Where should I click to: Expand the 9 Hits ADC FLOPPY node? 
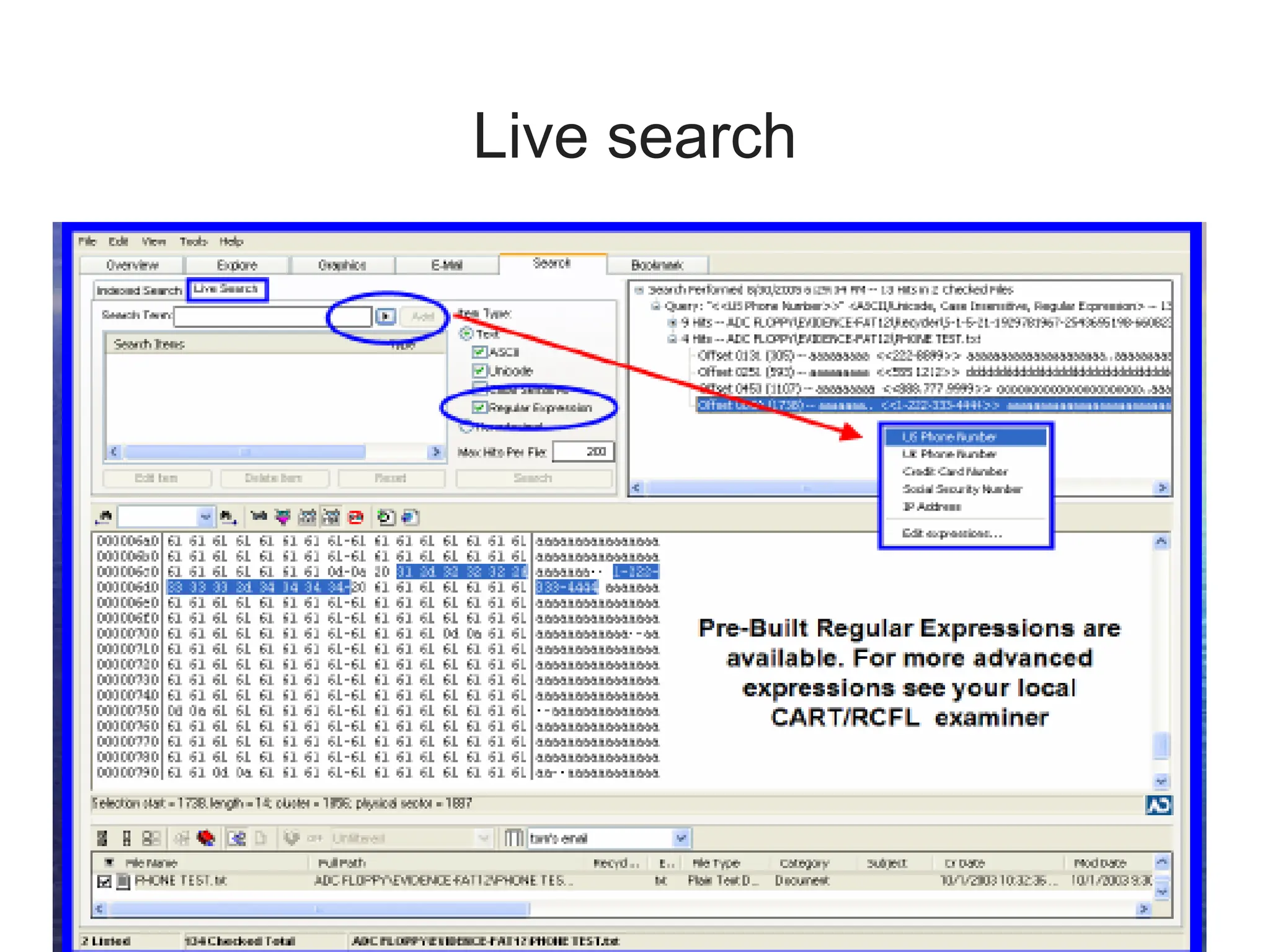click(672, 322)
